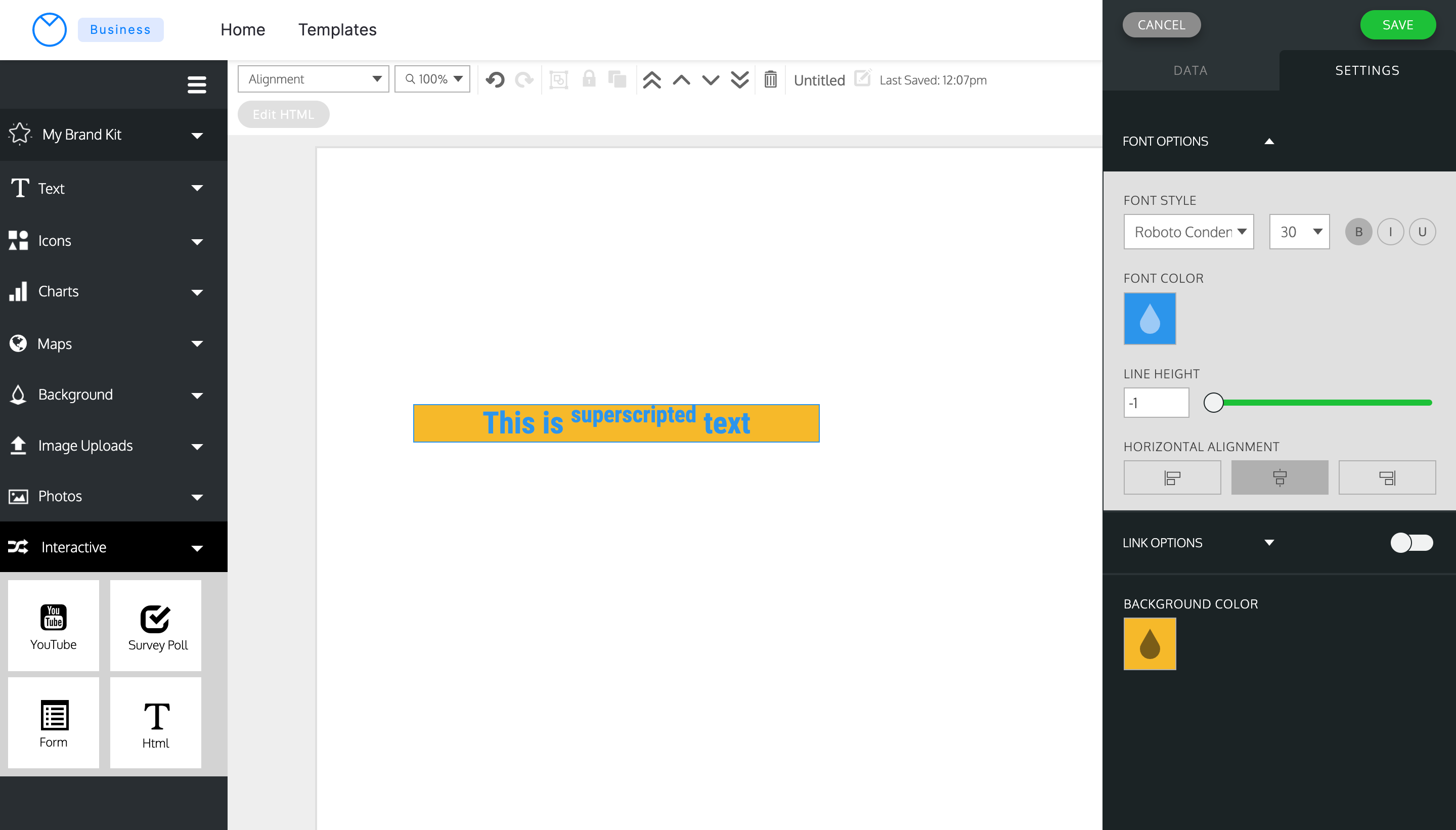Toggle the Link Options switch
This screenshot has width=1456, height=830.
point(1411,542)
